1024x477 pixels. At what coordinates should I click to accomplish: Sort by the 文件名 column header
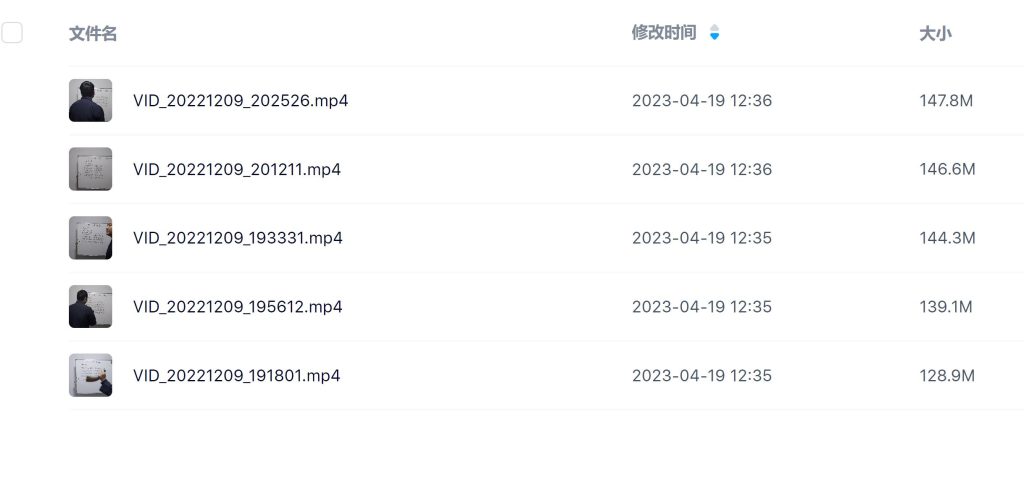pyautogui.click(x=93, y=34)
